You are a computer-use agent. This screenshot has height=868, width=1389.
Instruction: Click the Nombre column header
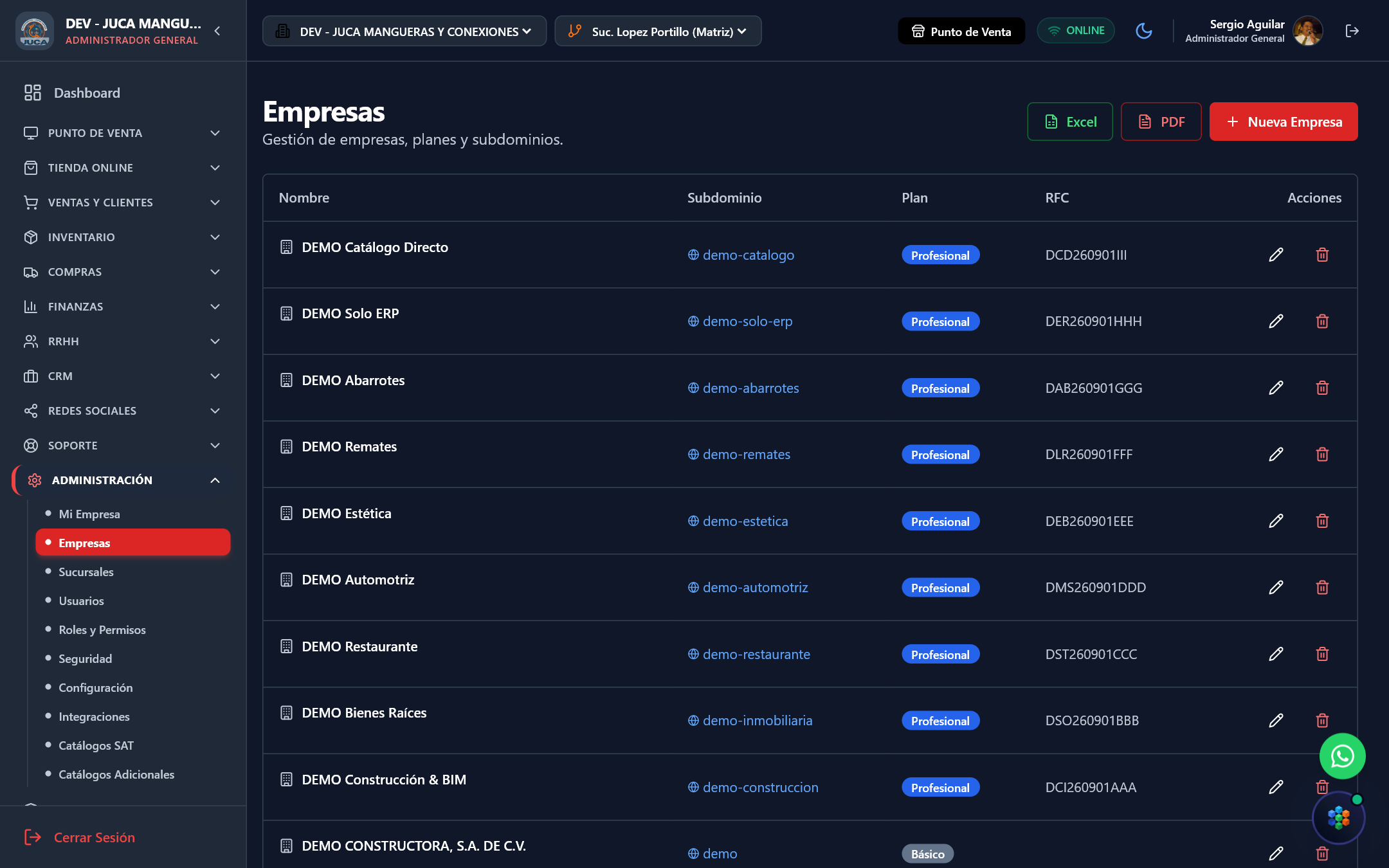coord(304,198)
